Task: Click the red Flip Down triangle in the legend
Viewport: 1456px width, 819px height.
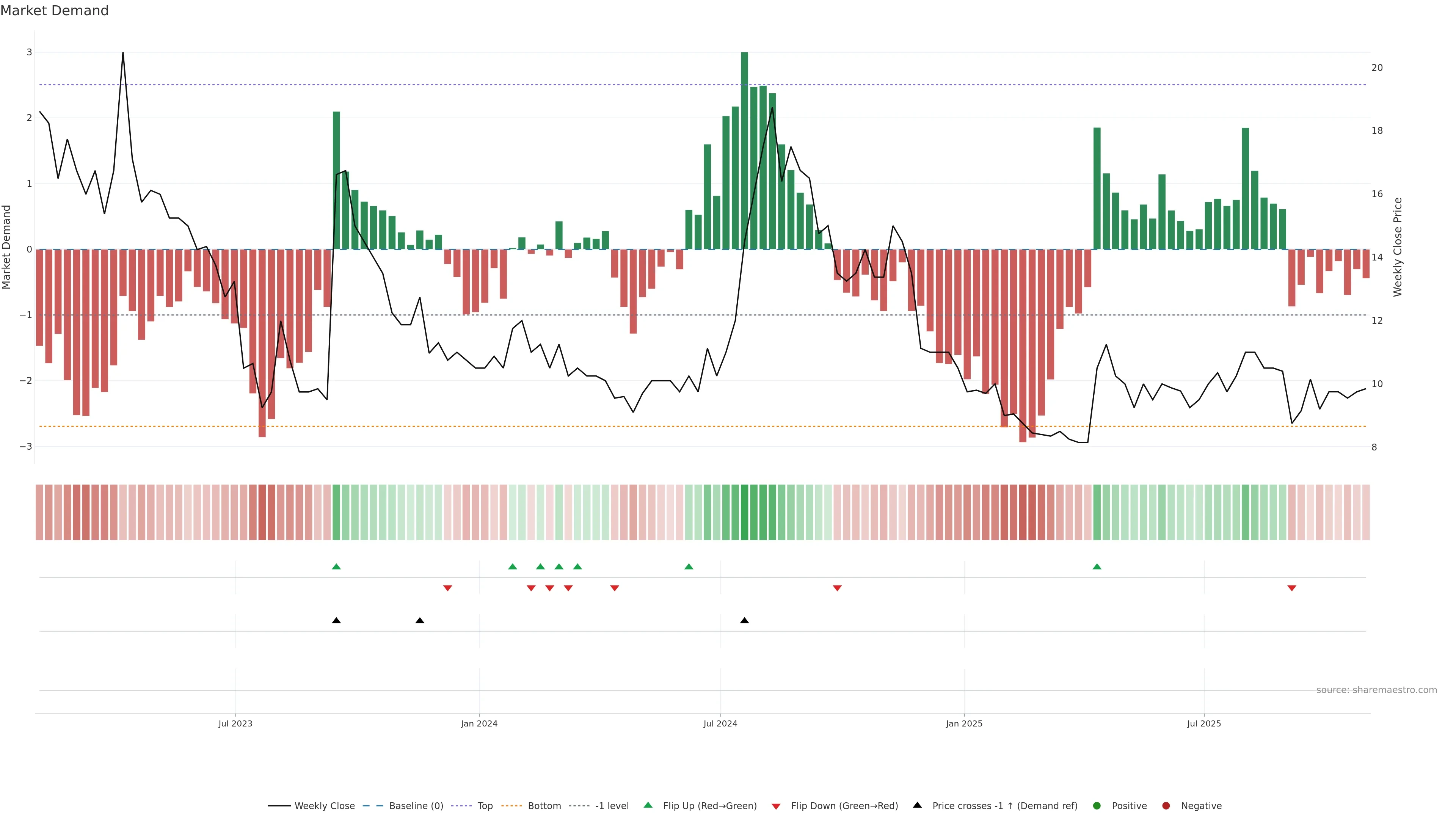Action: tap(776, 806)
